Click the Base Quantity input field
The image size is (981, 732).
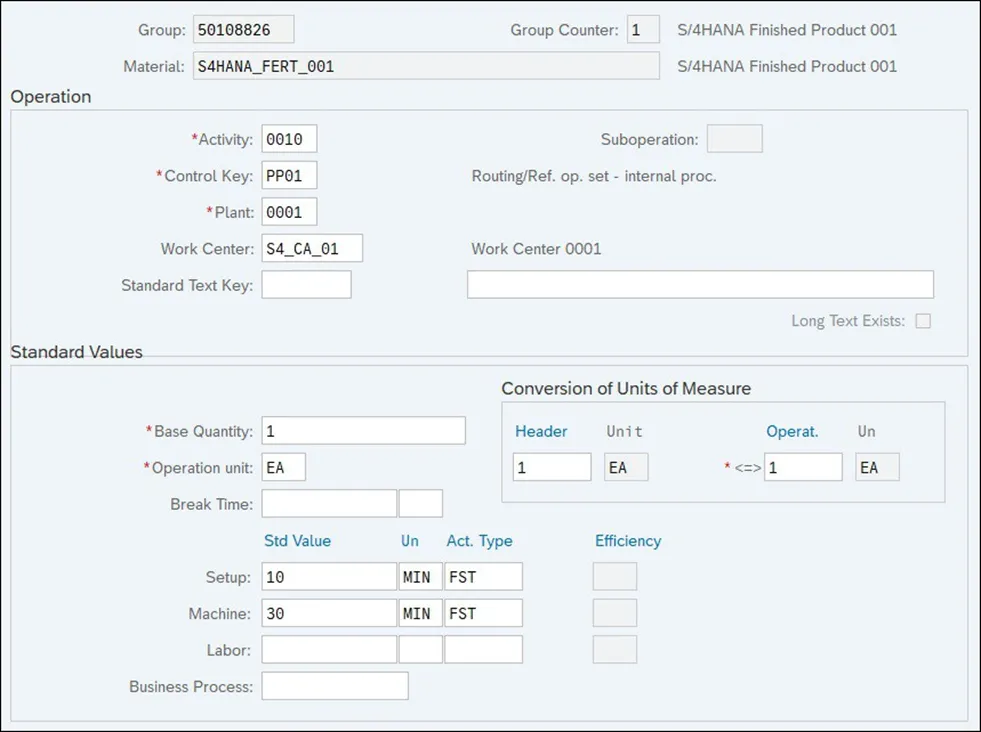coord(363,430)
